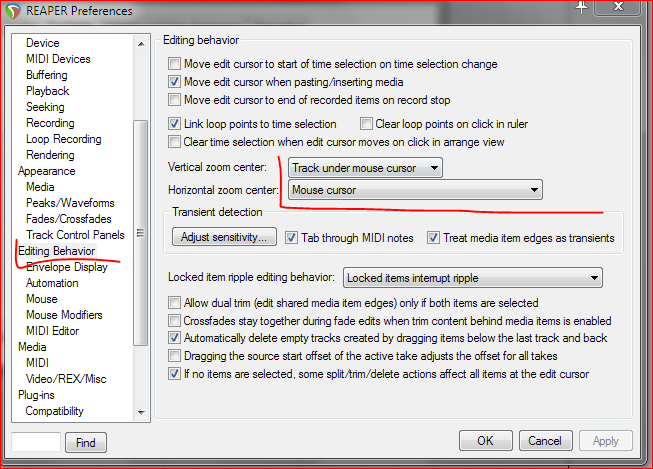Enable Clear loop points on click in ruler
Image resolution: width=653 pixels, height=469 pixels.
pyautogui.click(x=366, y=124)
